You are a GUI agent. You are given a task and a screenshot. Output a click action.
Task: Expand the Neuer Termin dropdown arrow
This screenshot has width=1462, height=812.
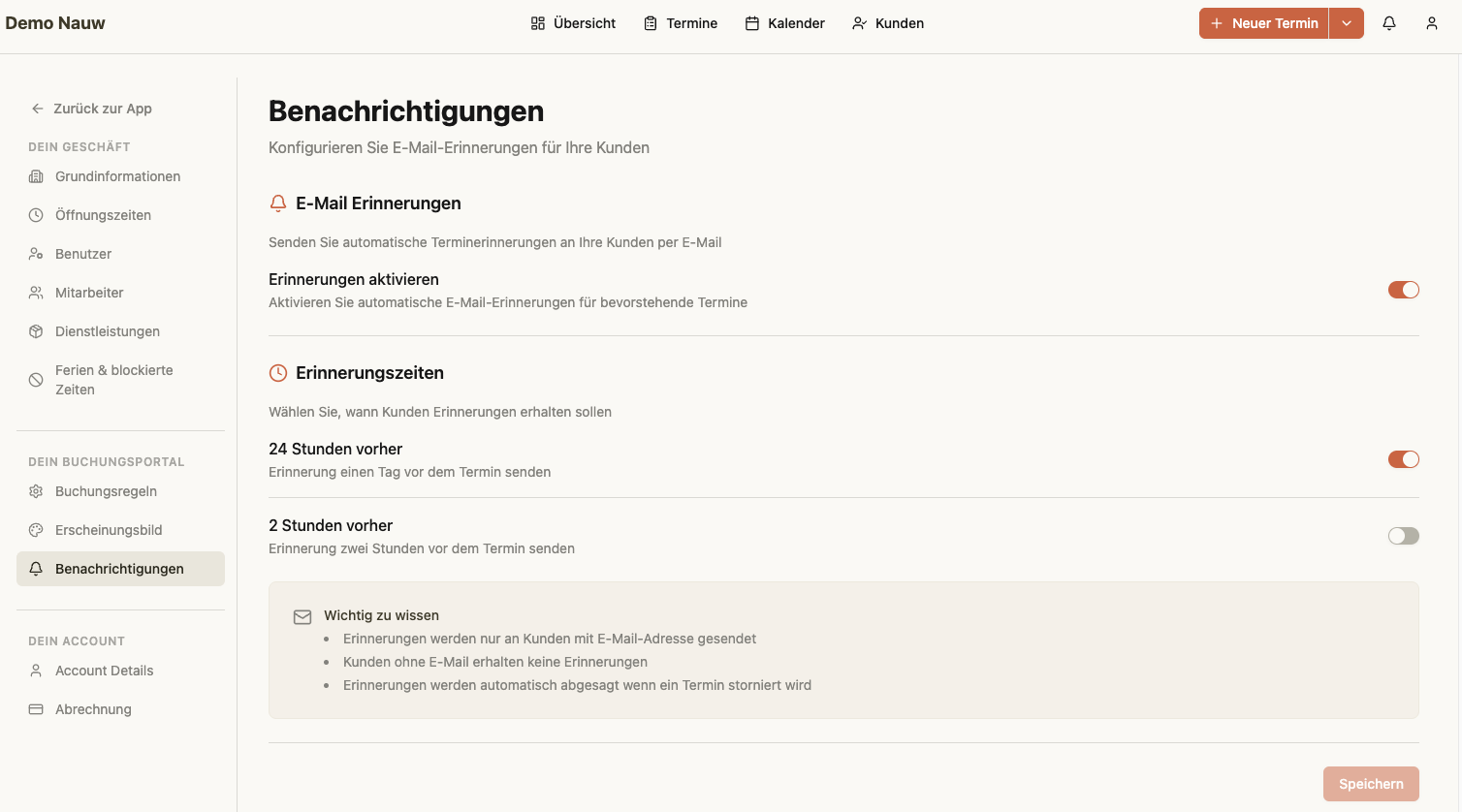pos(1347,23)
